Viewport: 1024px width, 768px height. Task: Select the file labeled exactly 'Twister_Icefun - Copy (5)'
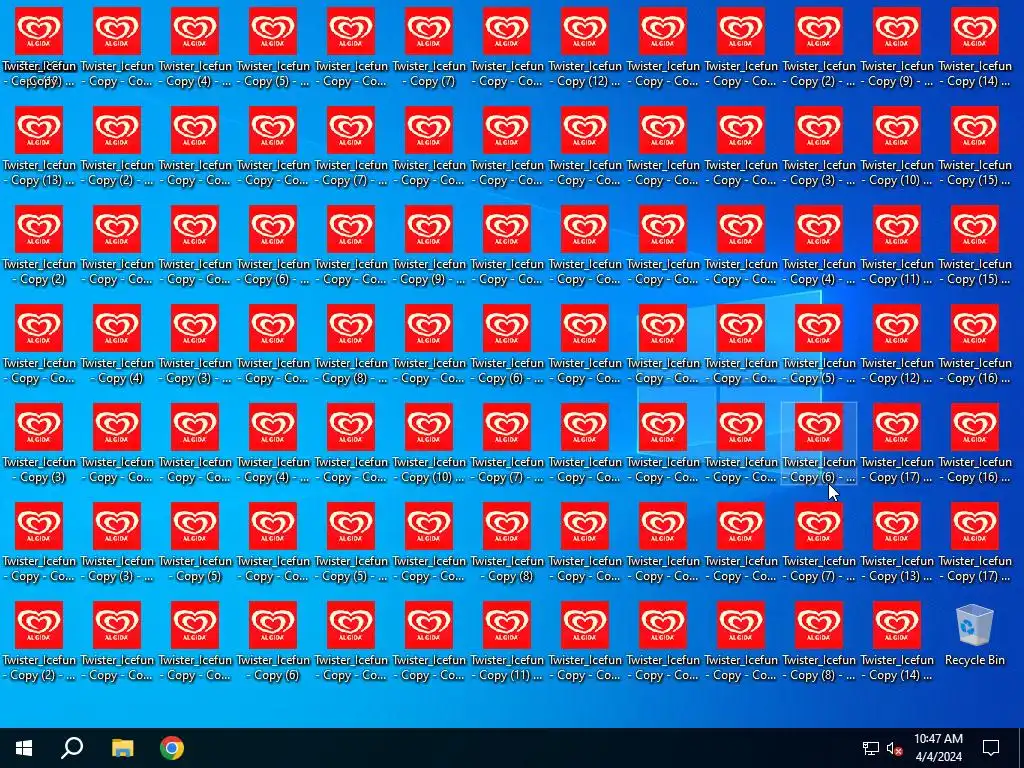[x=195, y=542]
